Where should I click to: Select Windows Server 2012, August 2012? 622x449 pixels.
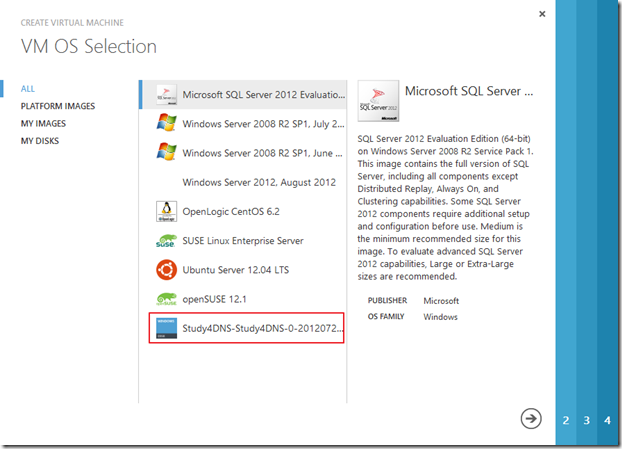tap(243, 182)
